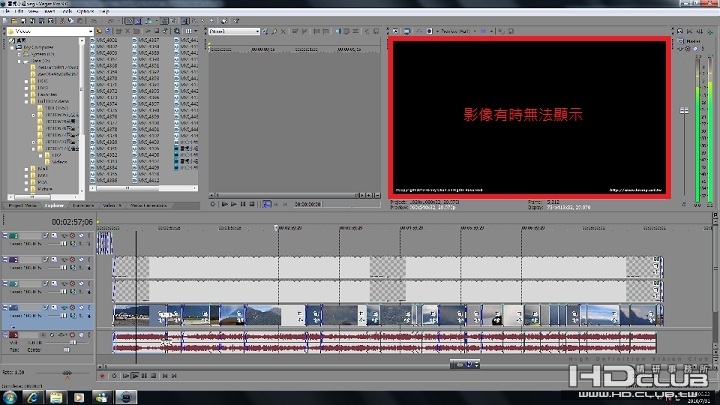The height and width of the screenshot is (405, 720).
Task: Copy using the main toolbar icon
Action: tap(71, 21)
